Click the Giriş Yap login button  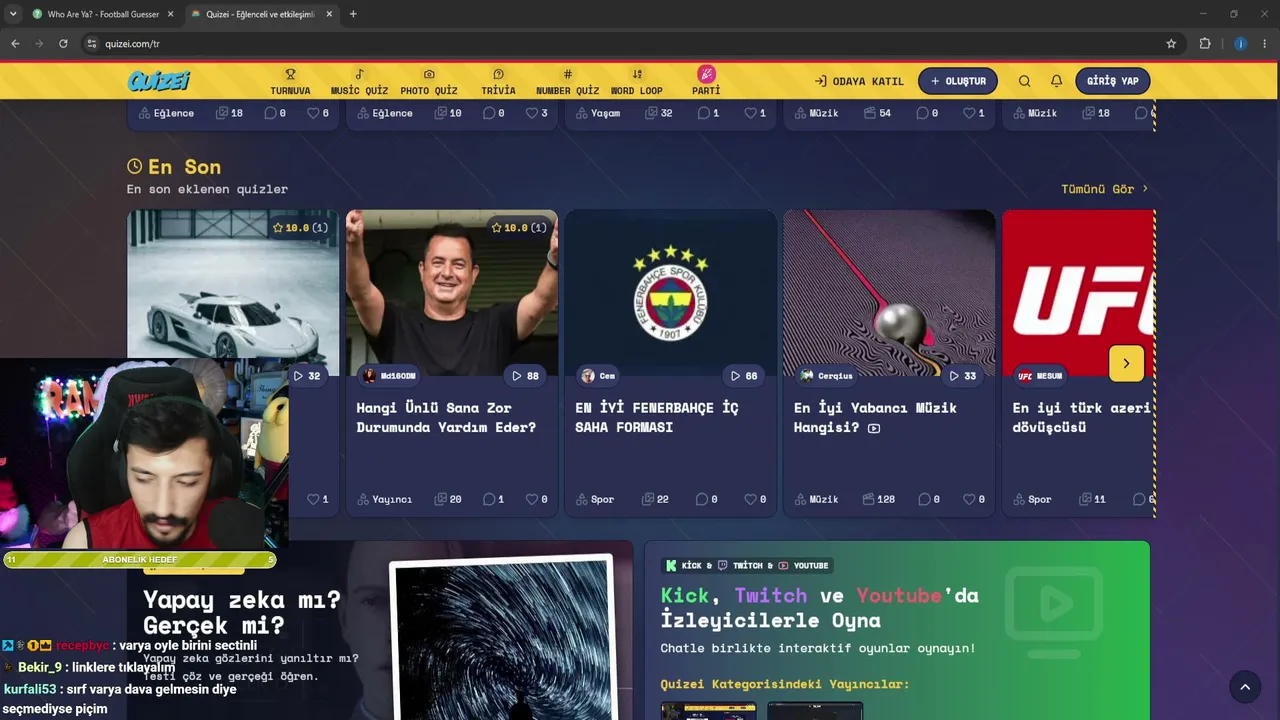point(1113,81)
